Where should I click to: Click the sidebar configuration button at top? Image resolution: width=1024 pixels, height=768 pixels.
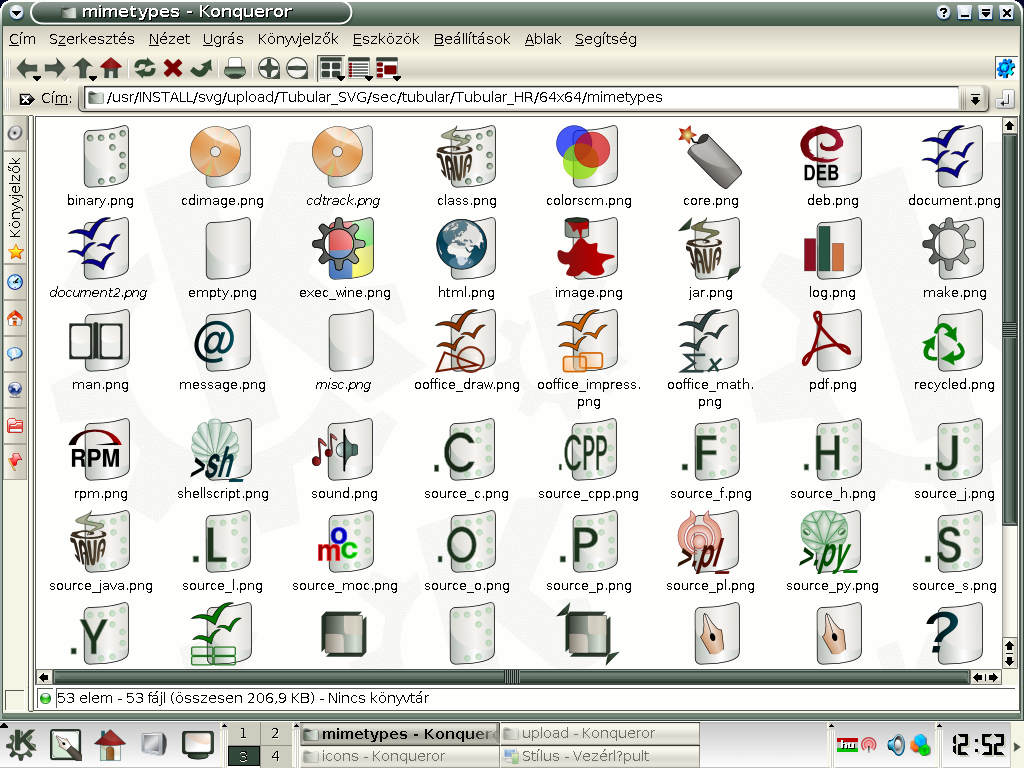tap(15, 133)
